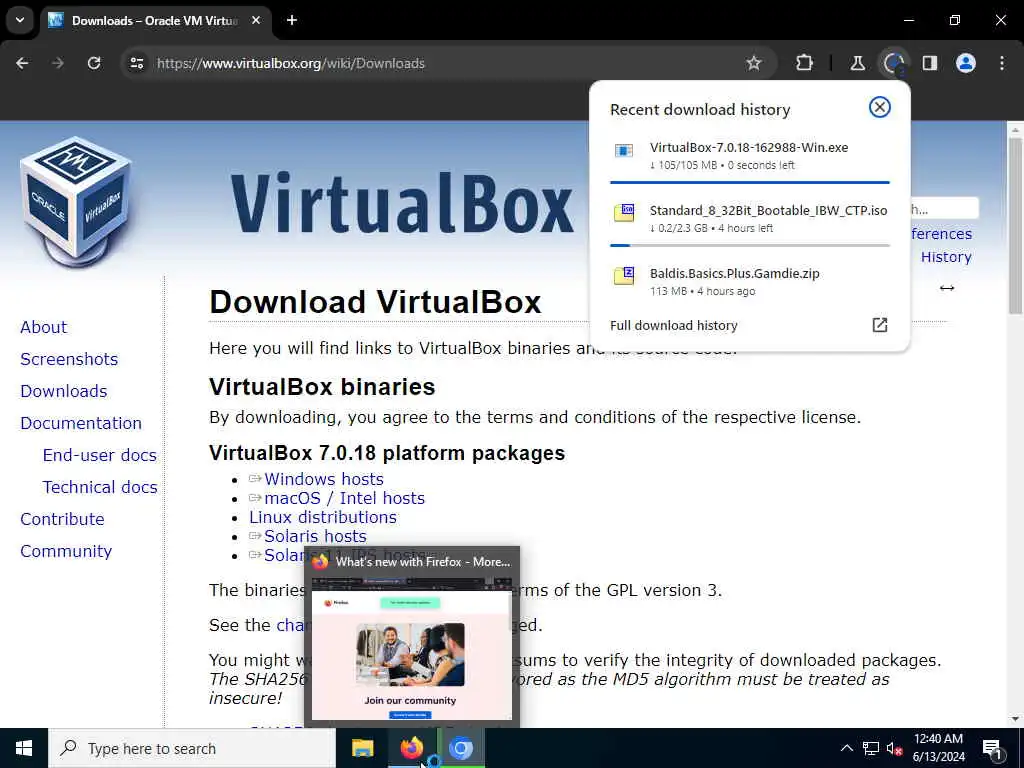1024x768 pixels.
Task: Open the Contribute sidebar link
Action: [x=62, y=519]
